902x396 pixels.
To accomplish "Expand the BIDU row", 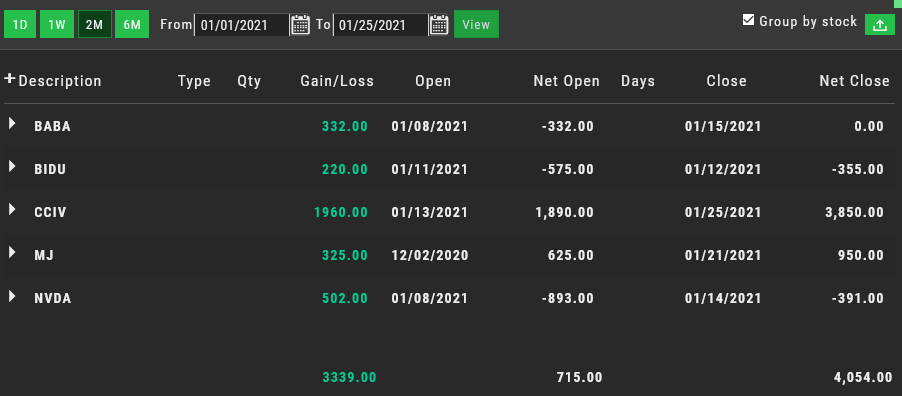I will click(x=12, y=166).
